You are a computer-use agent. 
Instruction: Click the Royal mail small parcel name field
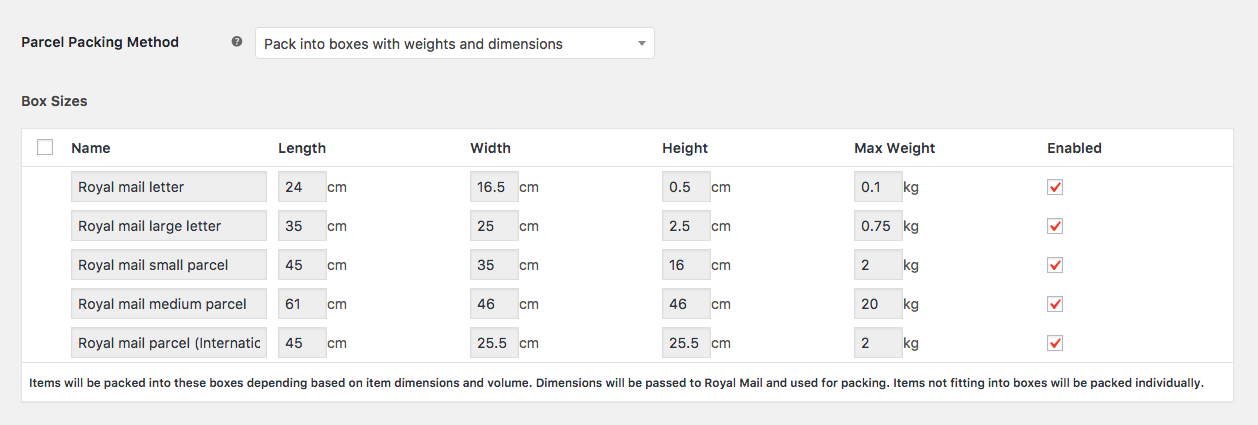pyautogui.click(x=169, y=265)
